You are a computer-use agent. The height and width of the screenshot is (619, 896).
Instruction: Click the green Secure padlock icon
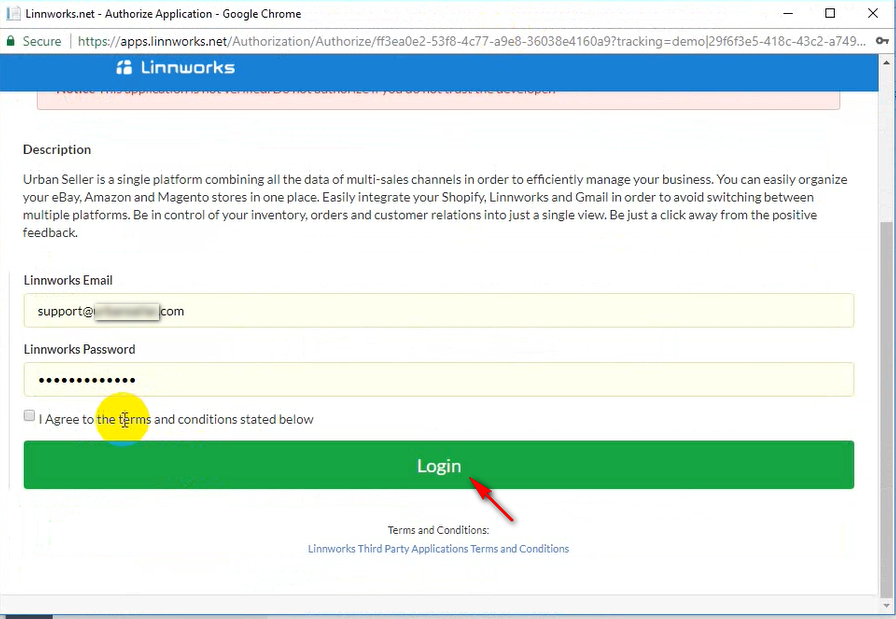click(11, 41)
